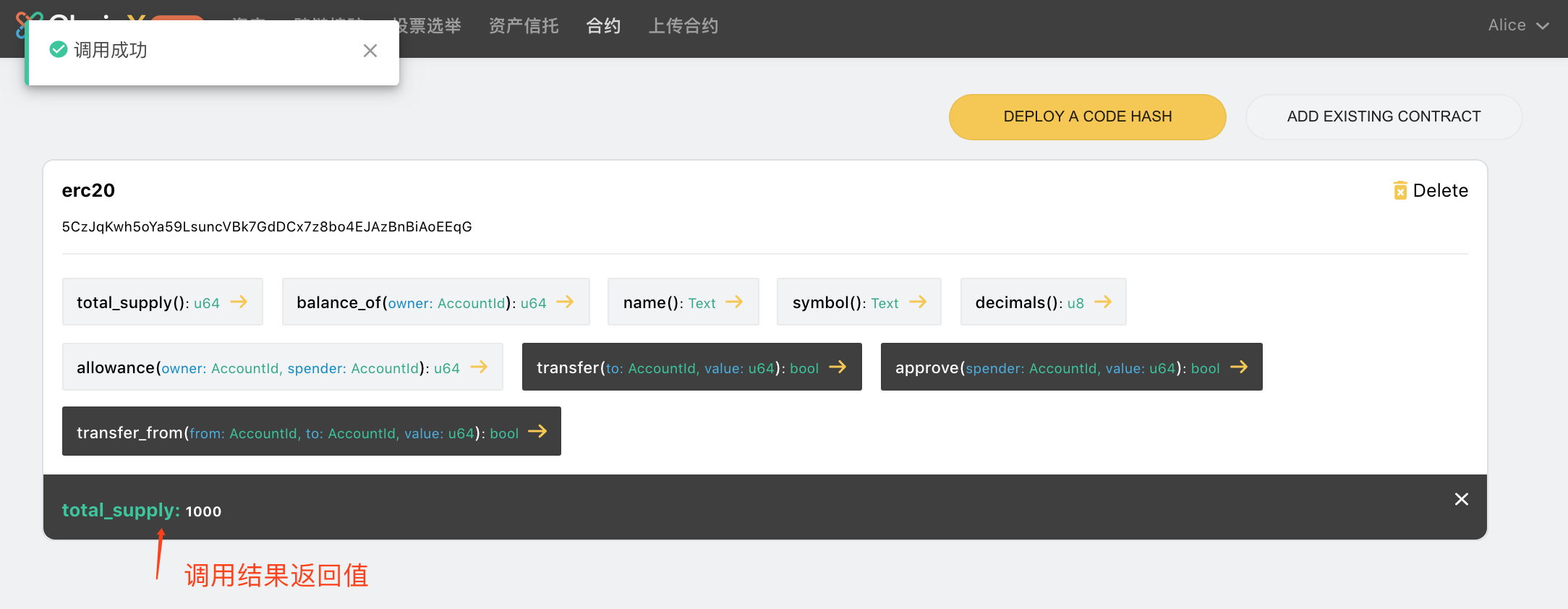Call the total_supply() function
The width and height of the screenshot is (1568, 609).
(x=163, y=302)
